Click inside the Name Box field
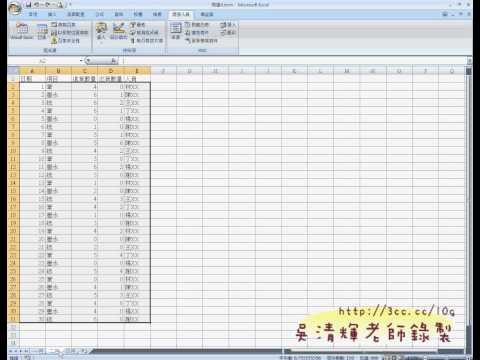Viewport: 480px width, 360px height. point(43,61)
